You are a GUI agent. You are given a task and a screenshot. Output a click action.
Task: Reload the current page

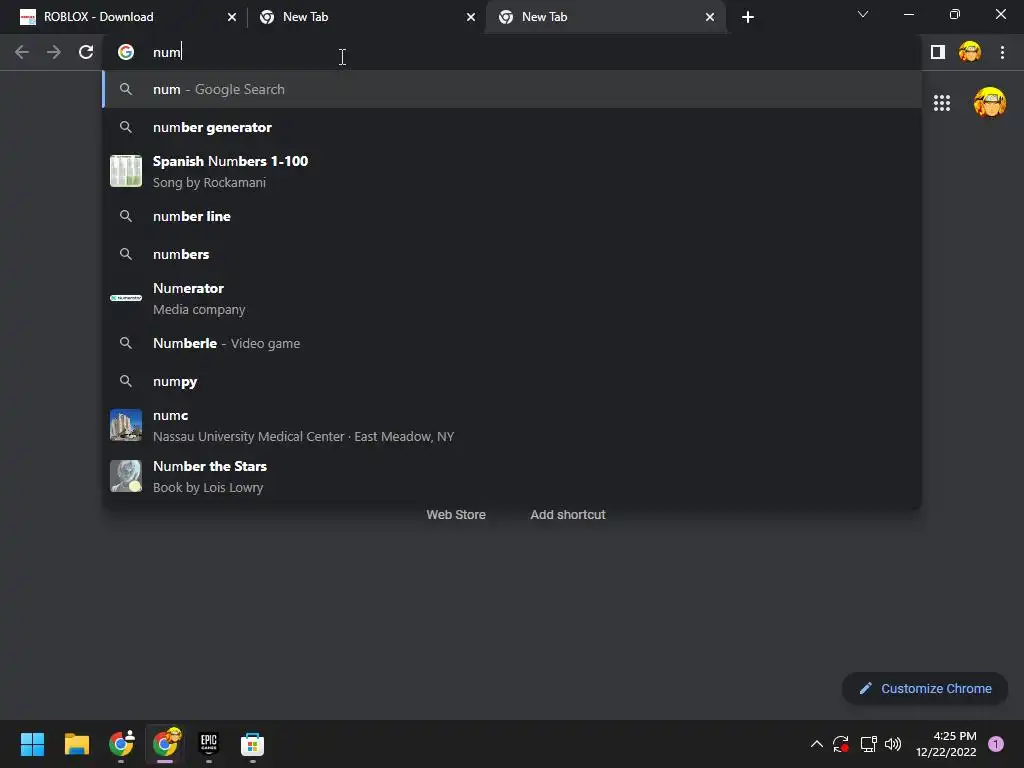point(86,52)
